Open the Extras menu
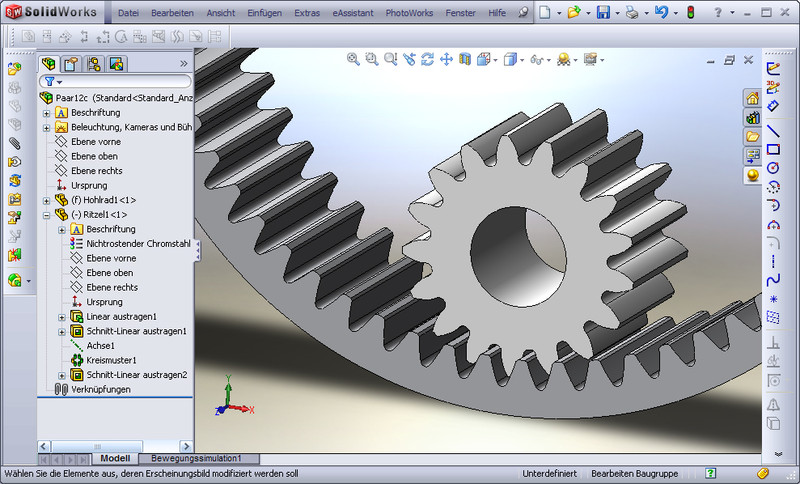800x484 pixels. tap(308, 13)
